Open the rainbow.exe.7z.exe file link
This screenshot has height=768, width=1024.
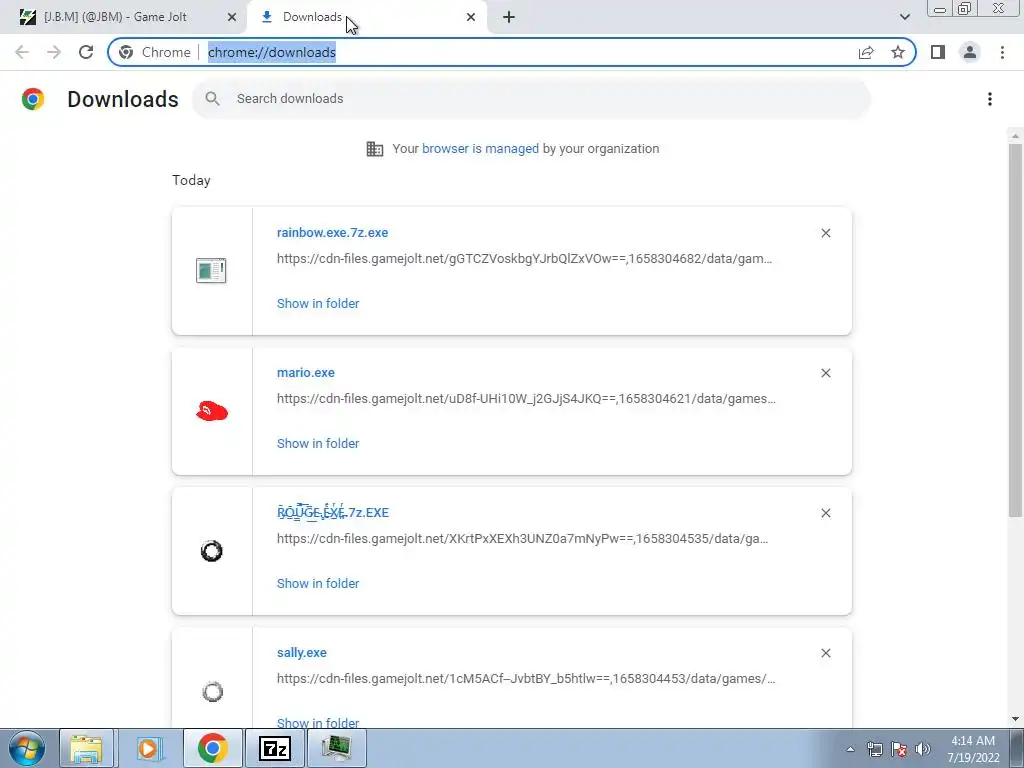pyautogui.click(x=332, y=232)
